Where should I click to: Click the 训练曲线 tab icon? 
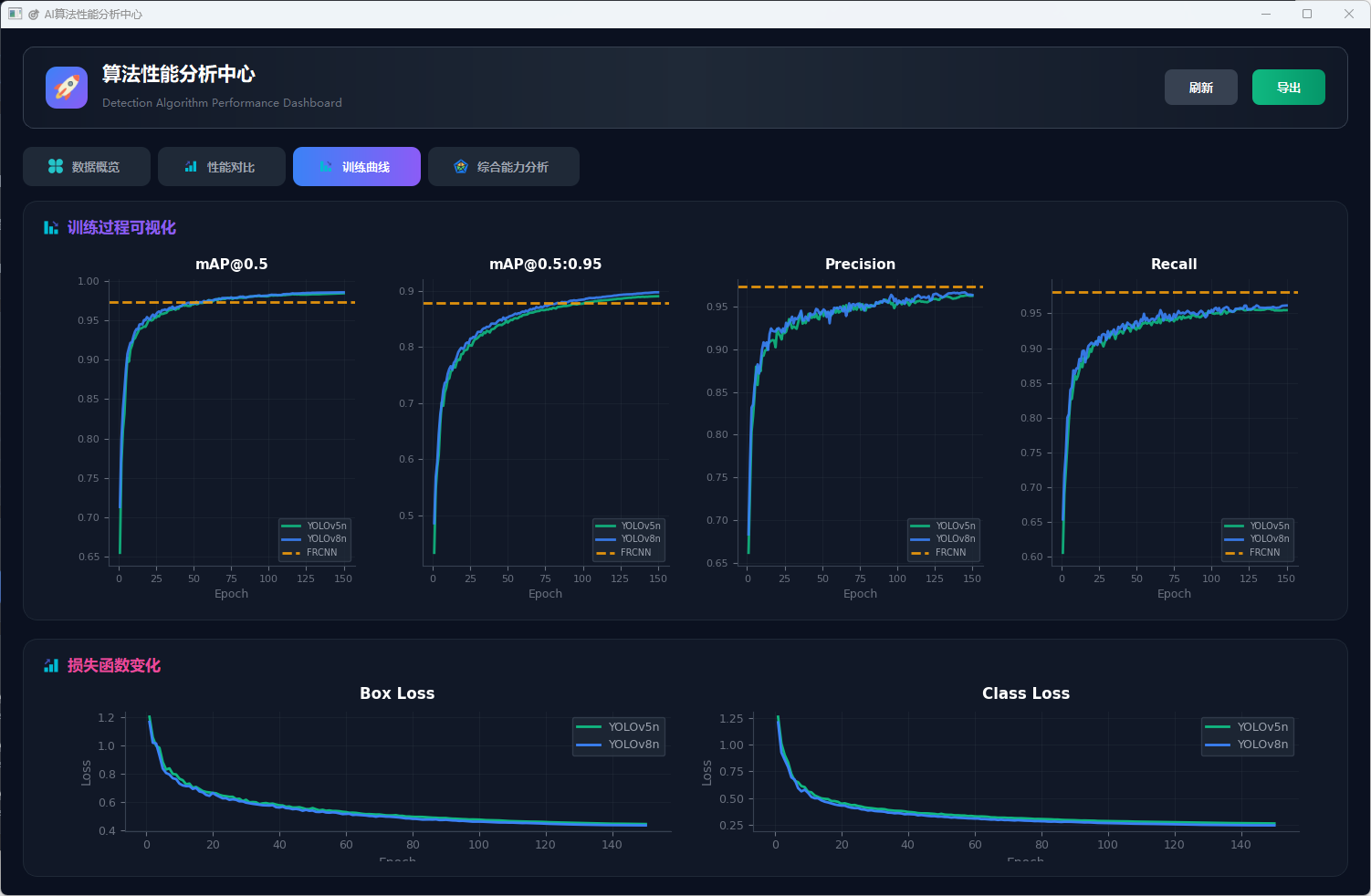(x=326, y=166)
